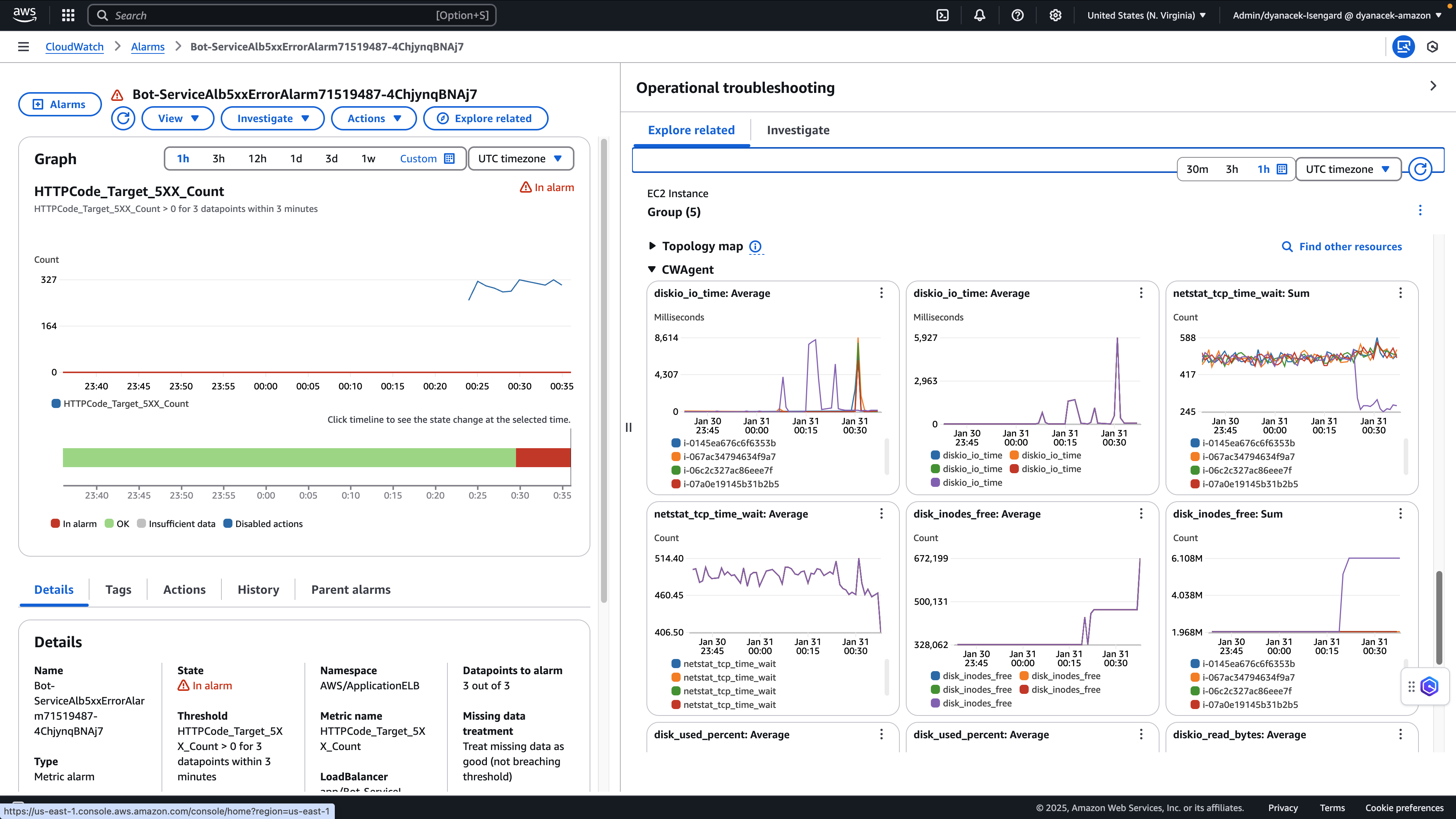
Task: Collapse the Operational troubleshooting panel arrow
Action: tap(1433, 86)
